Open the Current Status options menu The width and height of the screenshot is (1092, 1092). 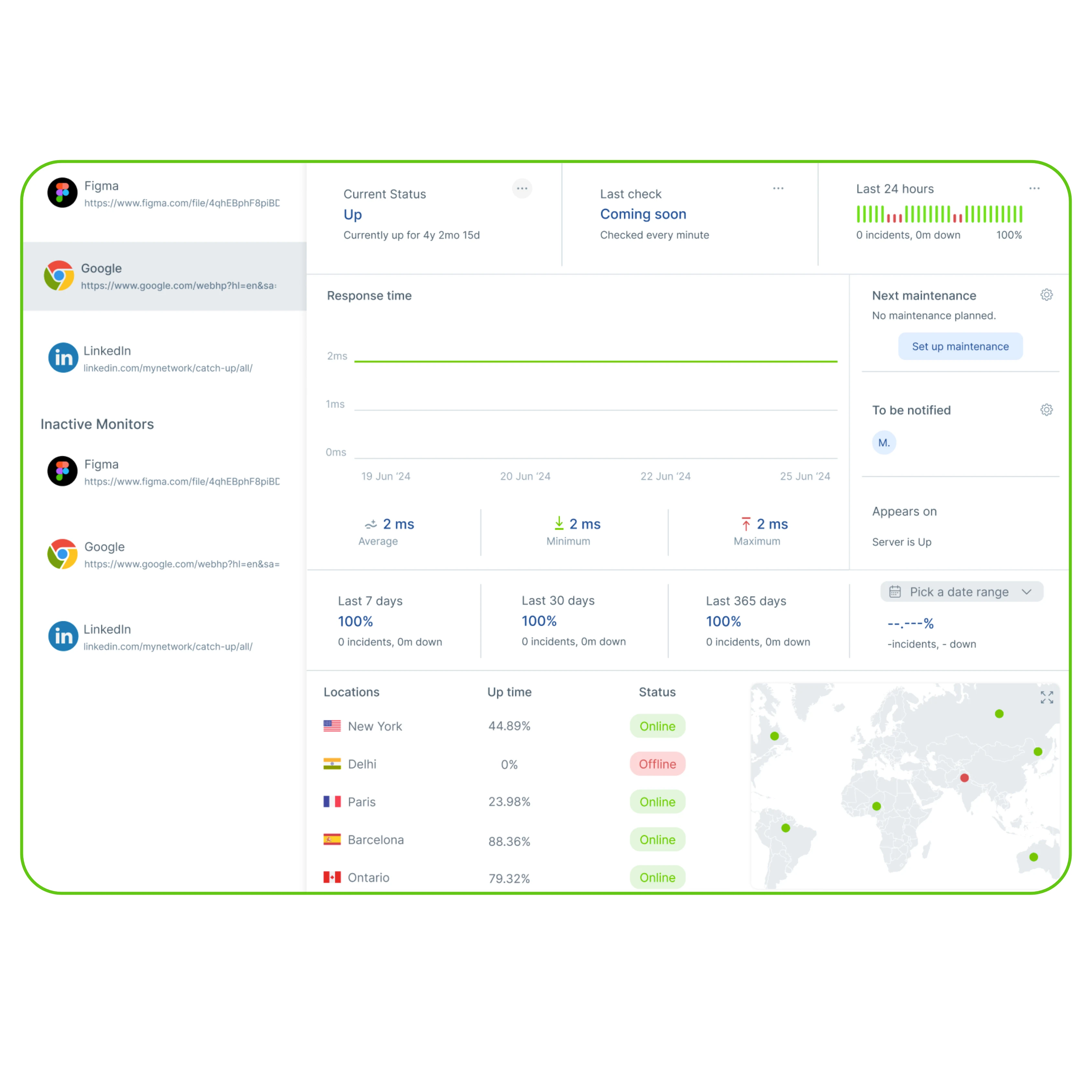tap(522, 188)
